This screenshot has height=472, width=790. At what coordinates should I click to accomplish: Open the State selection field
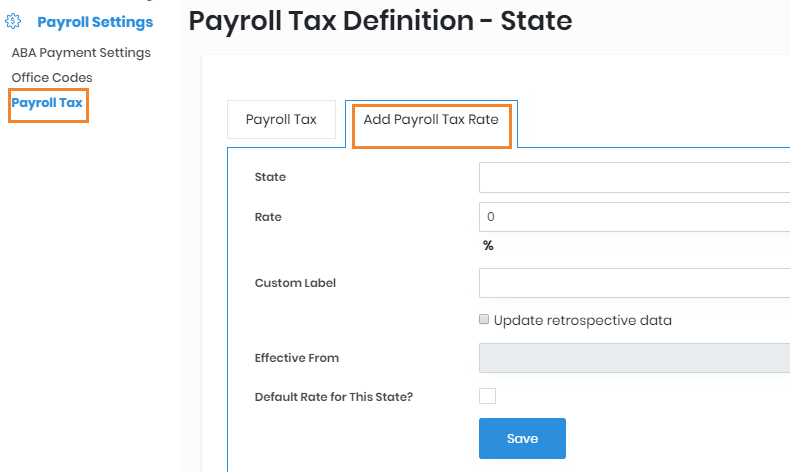point(634,177)
